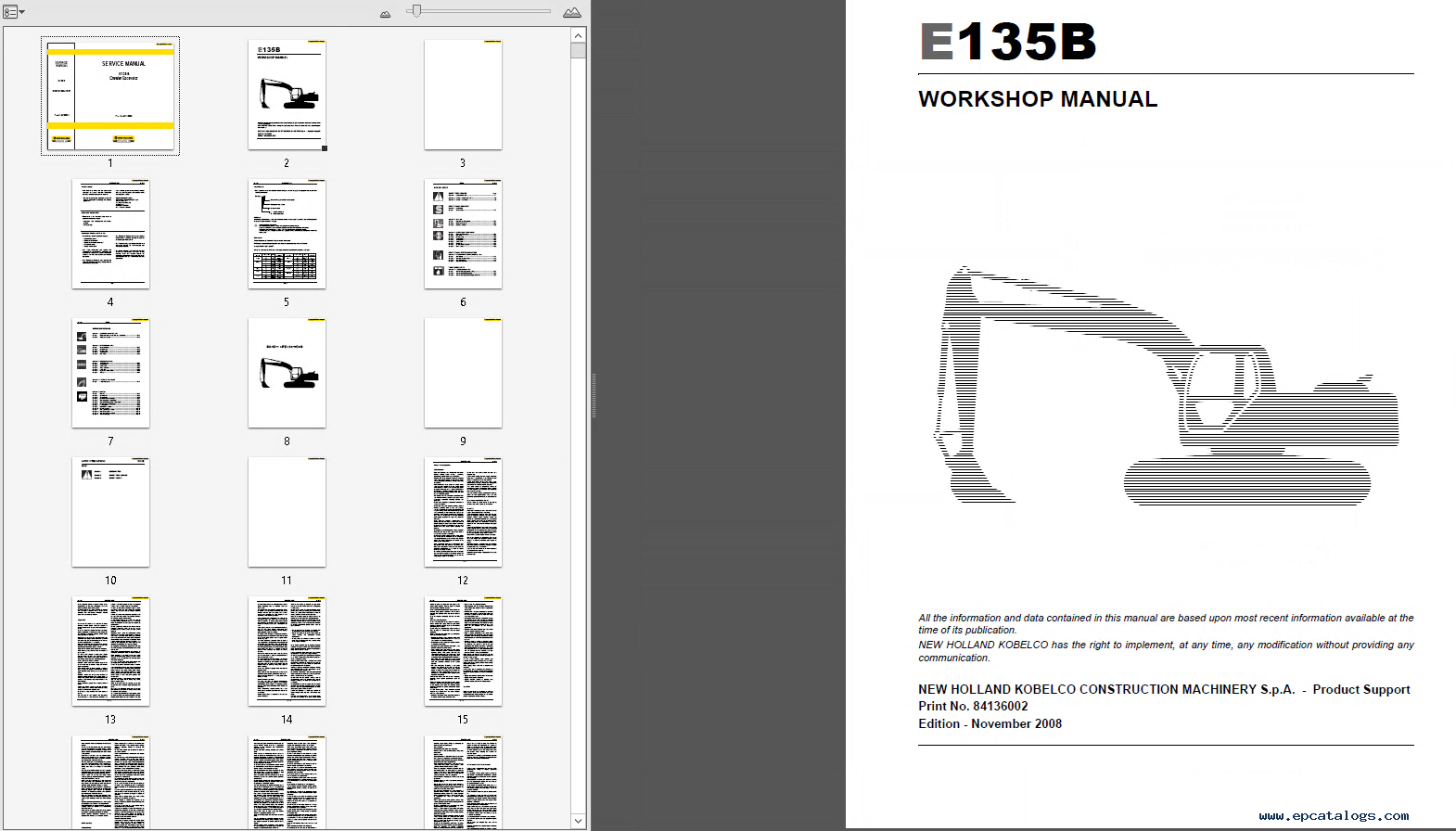Select page 14 thumbnail
This screenshot has width=1456, height=831.
tap(287, 651)
